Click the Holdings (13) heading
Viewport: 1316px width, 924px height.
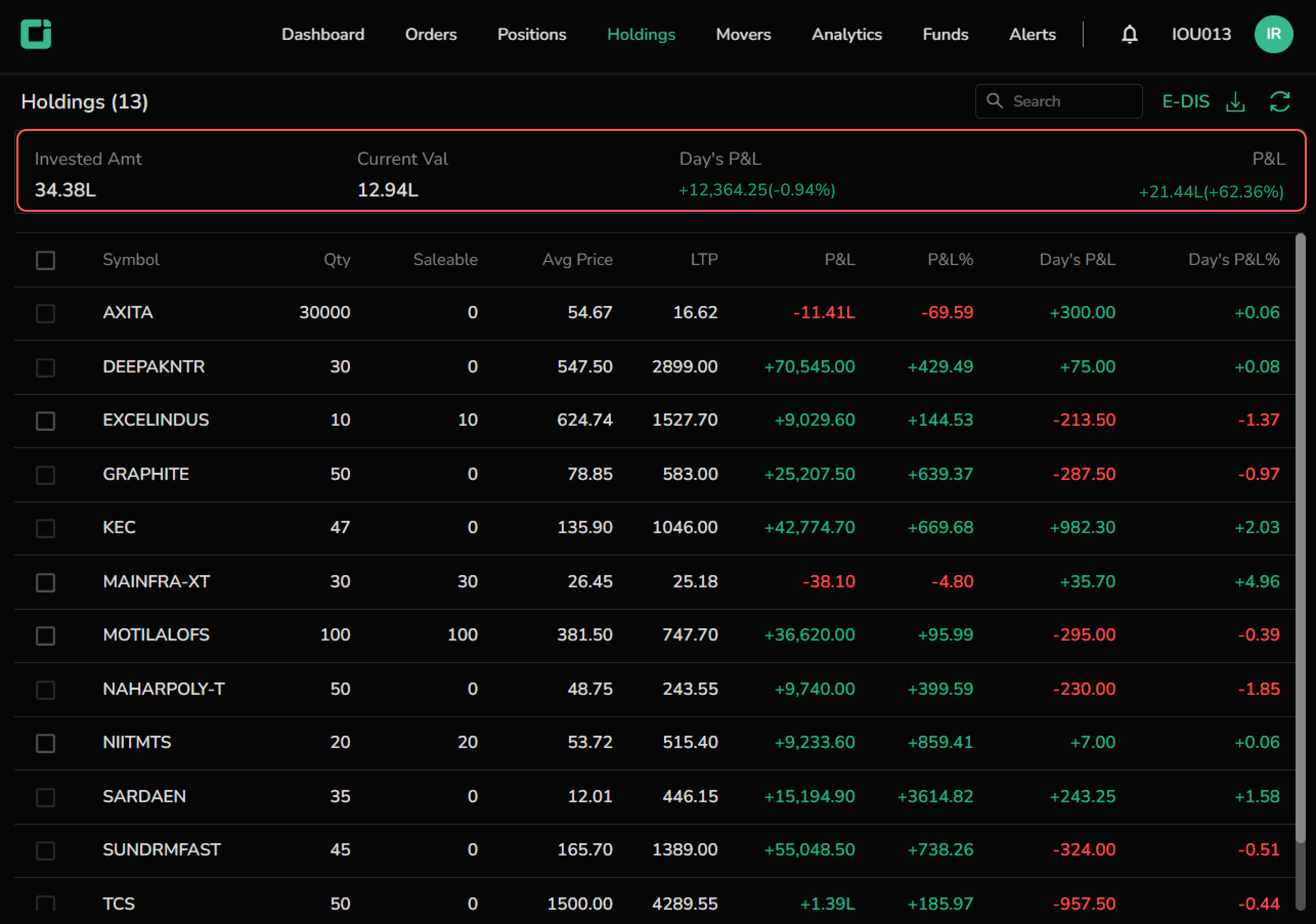[84, 102]
